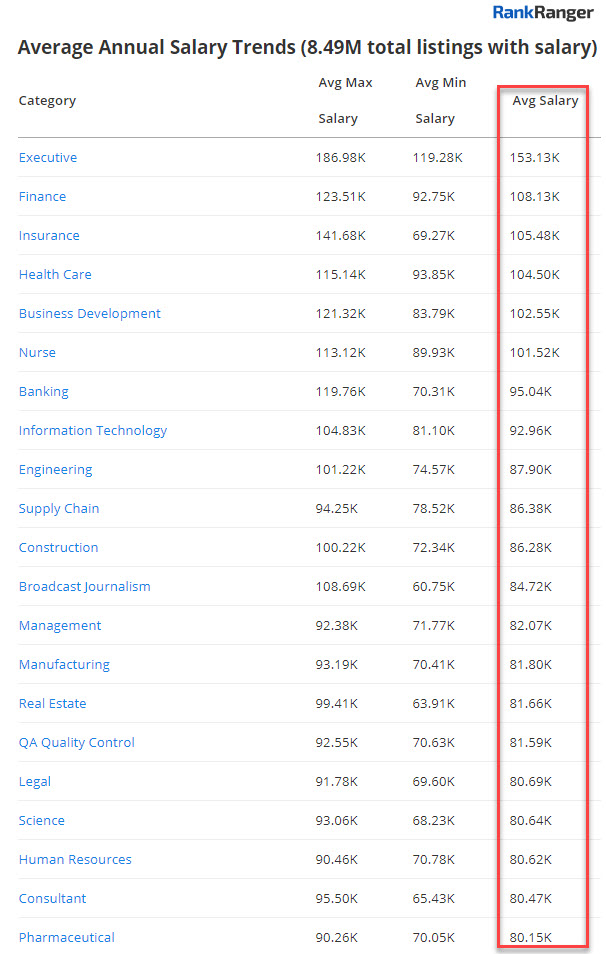The image size is (606, 954).
Task: Select the Insurance category link
Action: 49,236
